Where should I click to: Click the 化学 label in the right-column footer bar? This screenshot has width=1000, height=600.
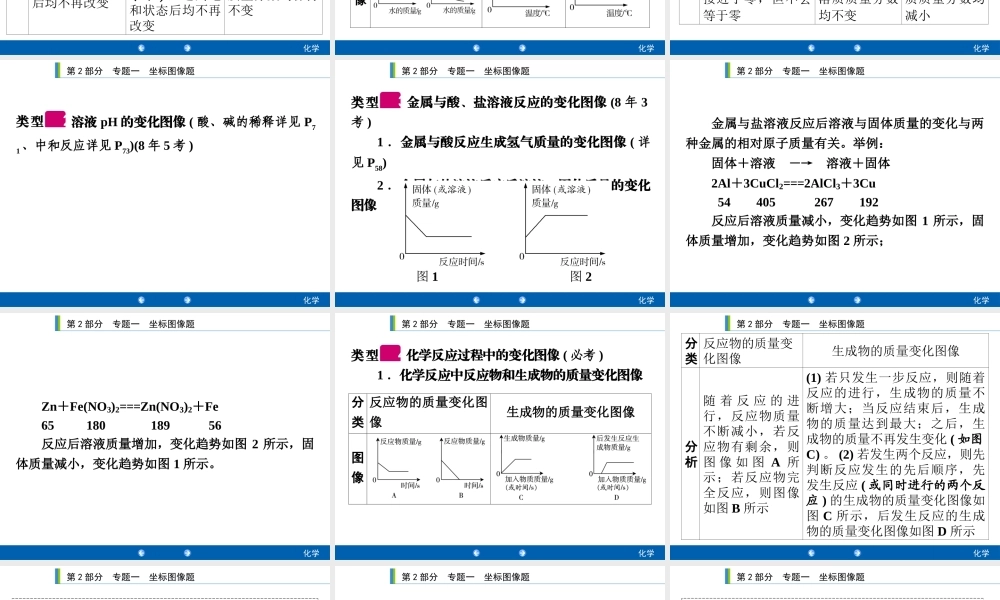(980, 299)
